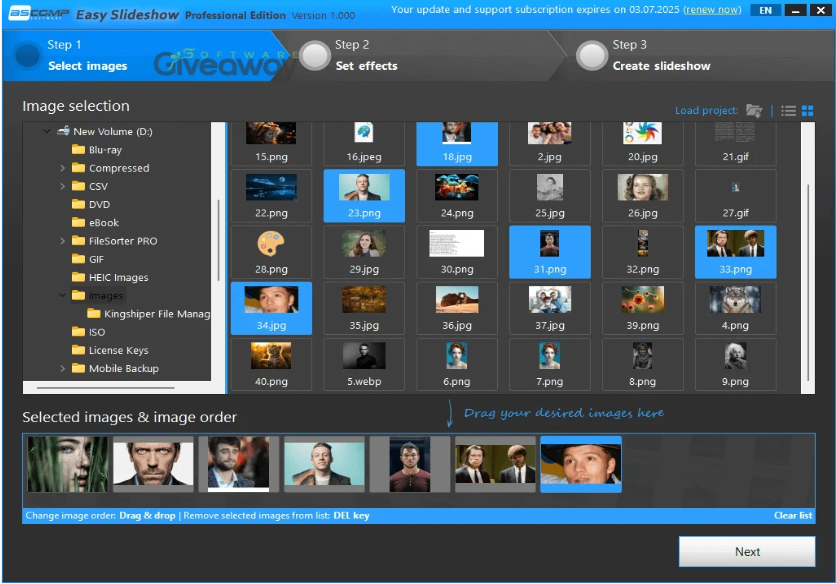Deselect the 23.png thumbnail
Viewport: 836px width, 584px height.
(364, 196)
